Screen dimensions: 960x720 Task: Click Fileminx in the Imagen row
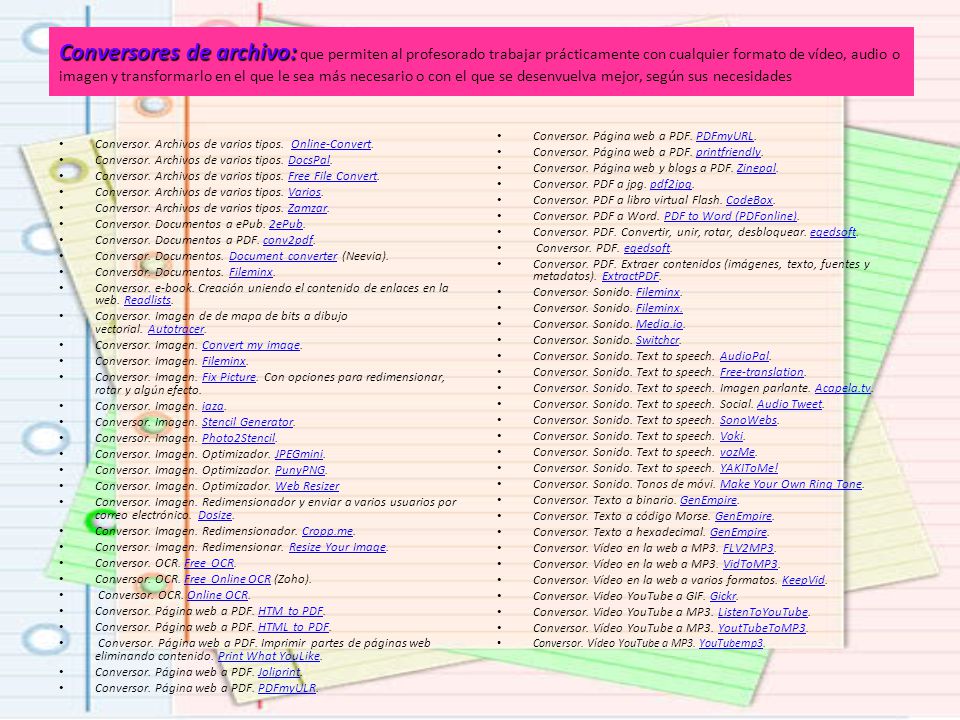(224, 361)
